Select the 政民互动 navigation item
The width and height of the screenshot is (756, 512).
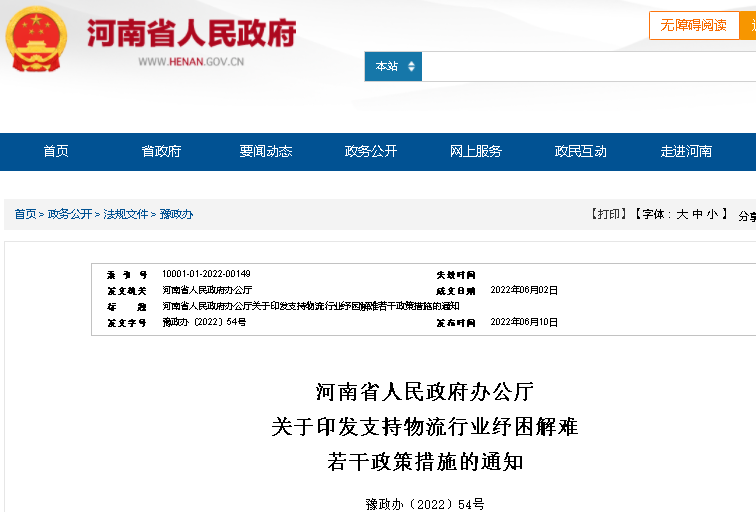point(581,151)
